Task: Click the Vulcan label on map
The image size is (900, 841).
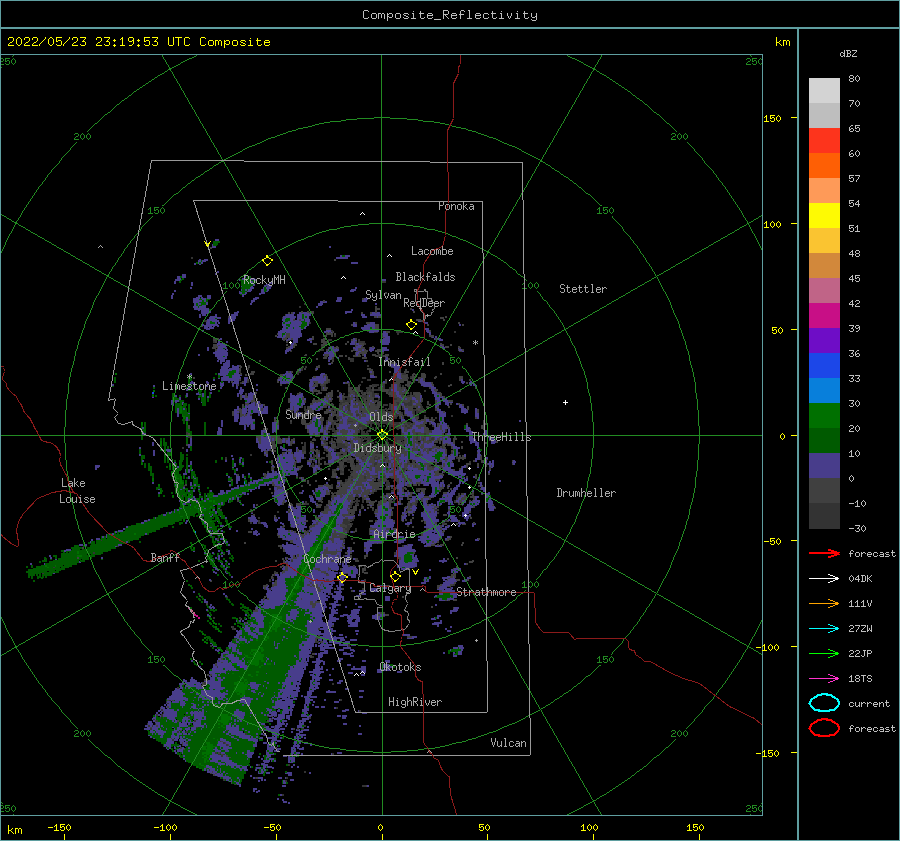Action: tap(509, 743)
